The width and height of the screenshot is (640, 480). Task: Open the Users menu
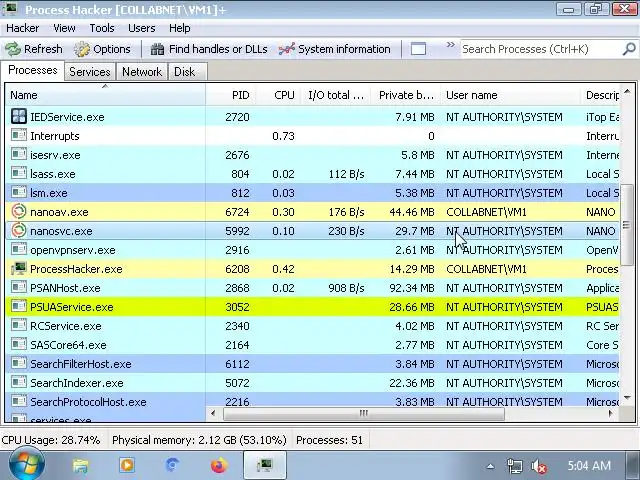coord(142,28)
